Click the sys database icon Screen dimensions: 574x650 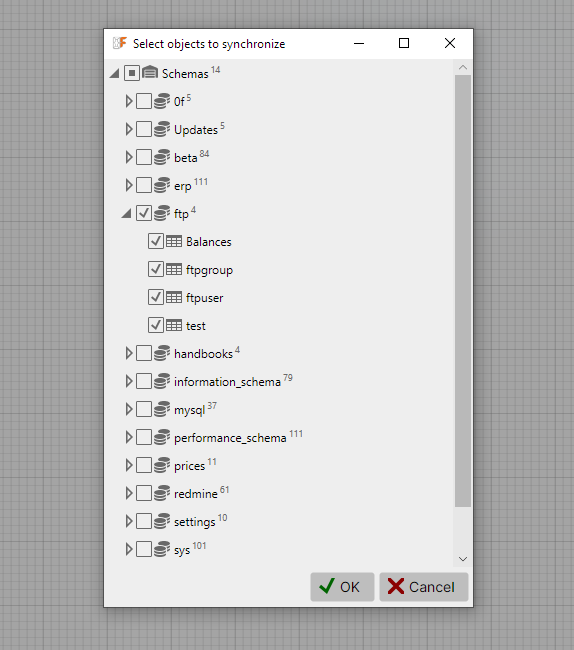(x=162, y=549)
